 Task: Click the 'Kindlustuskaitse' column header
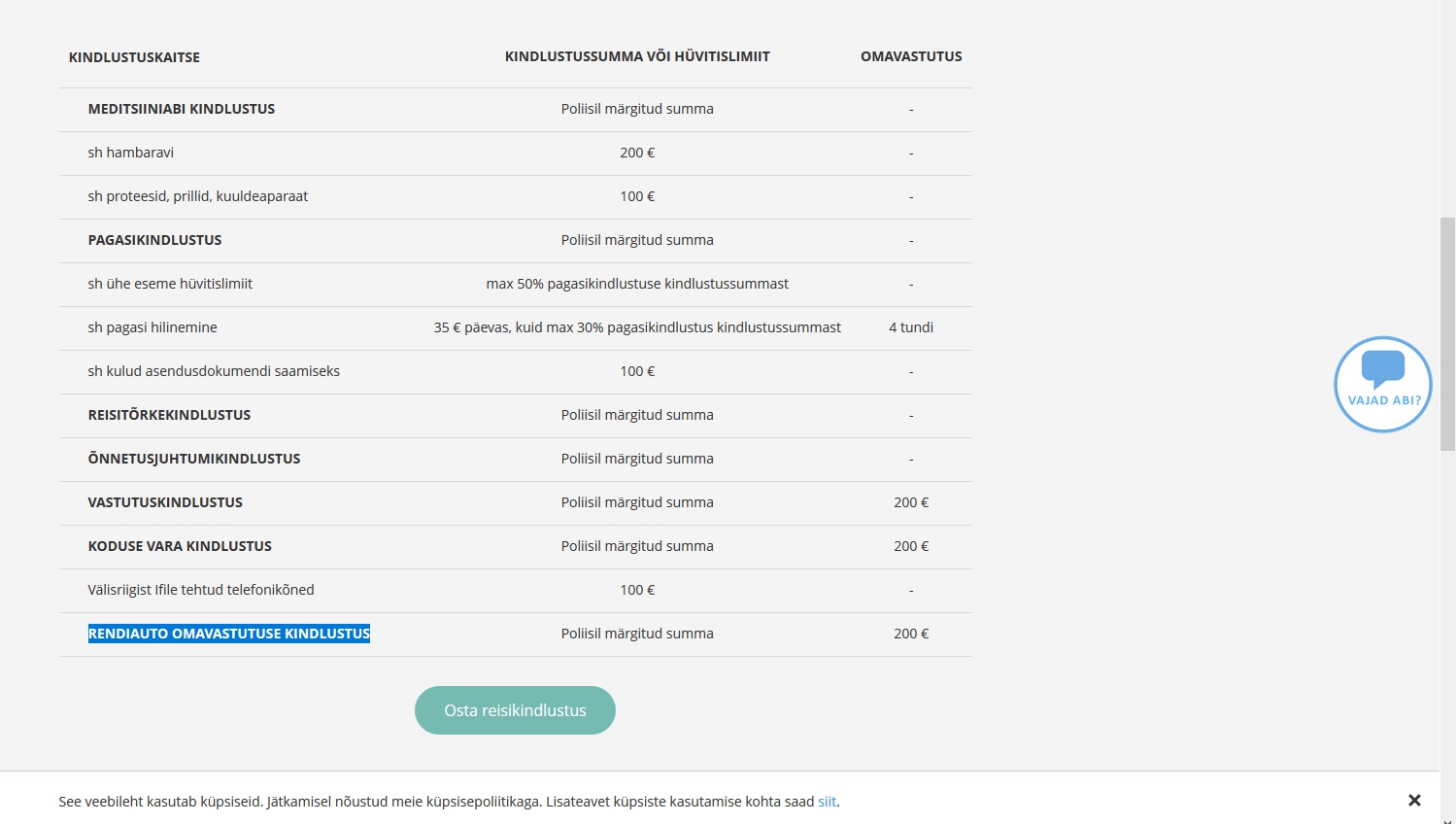pos(134,57)
